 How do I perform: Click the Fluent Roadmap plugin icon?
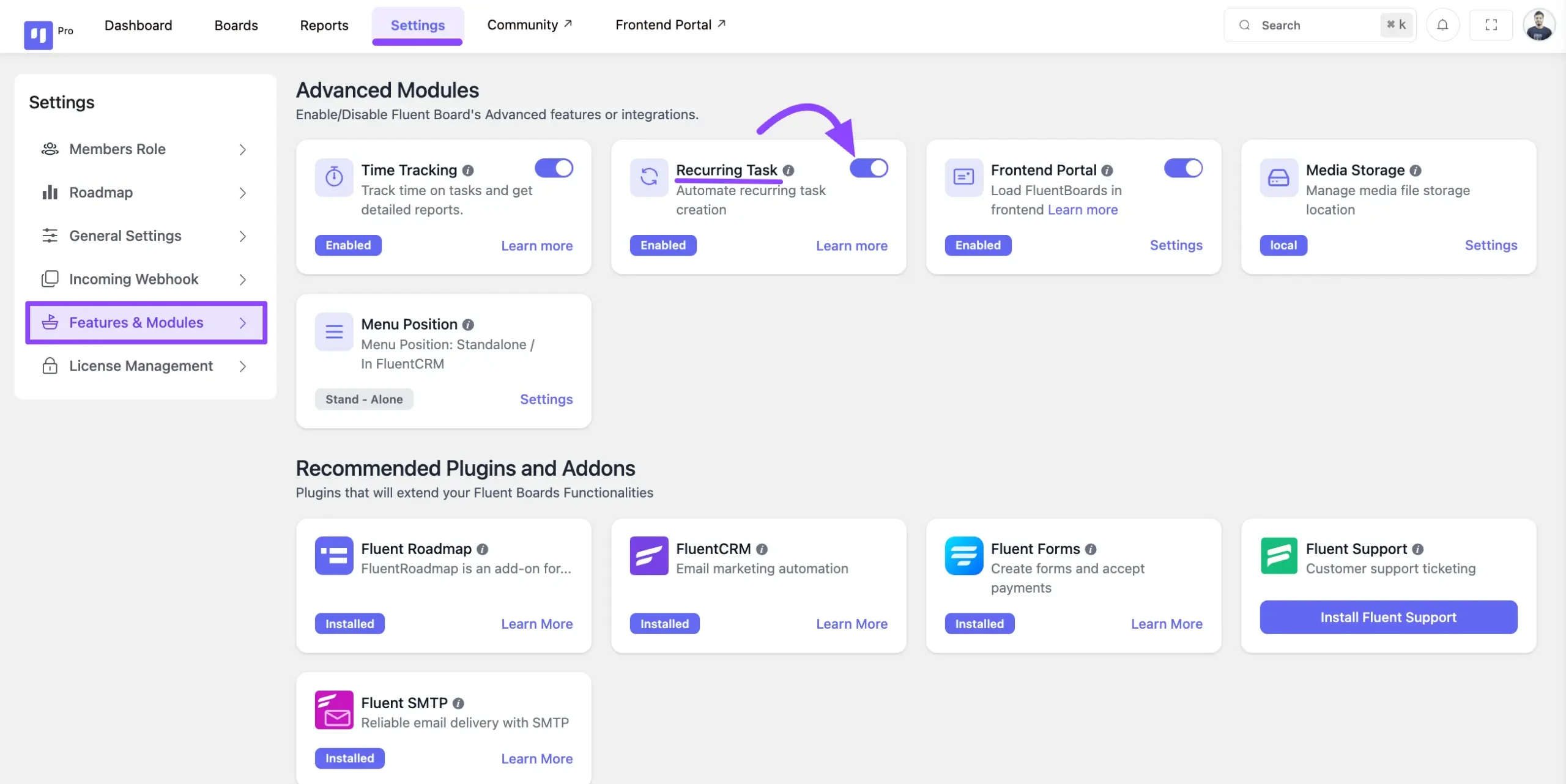[334, 555]
